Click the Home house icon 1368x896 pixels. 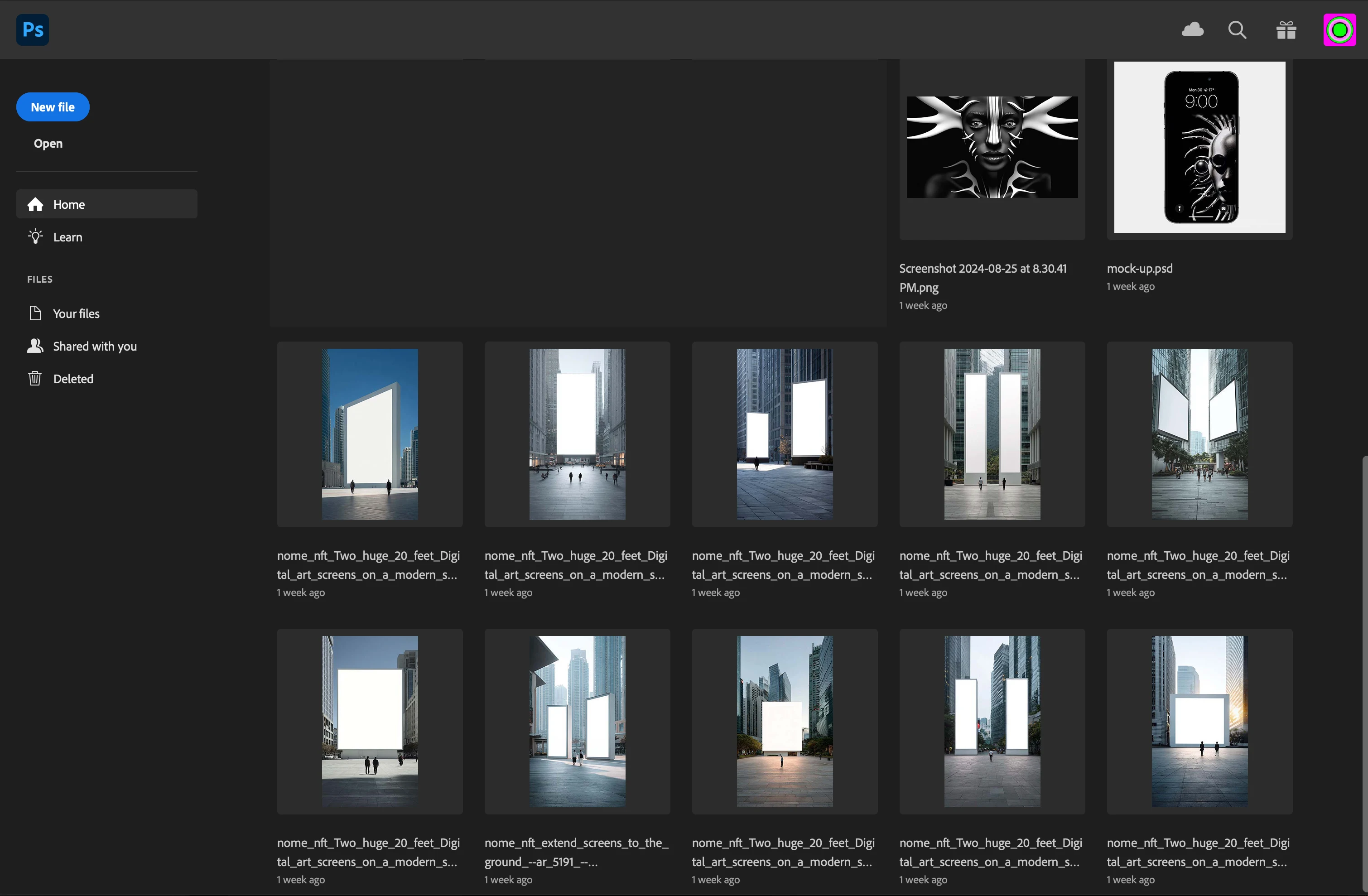pos(36,205)
